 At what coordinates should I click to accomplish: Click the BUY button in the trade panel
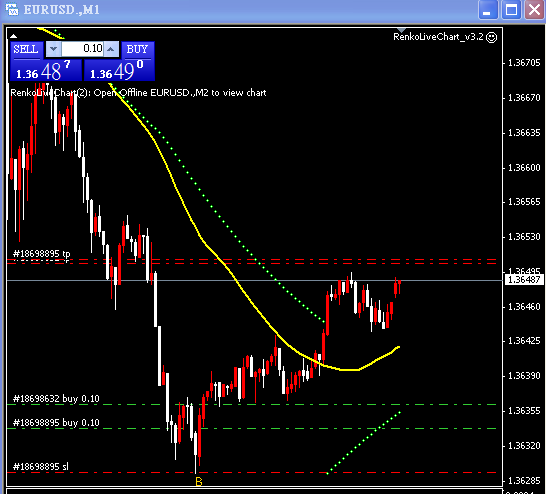138,49
